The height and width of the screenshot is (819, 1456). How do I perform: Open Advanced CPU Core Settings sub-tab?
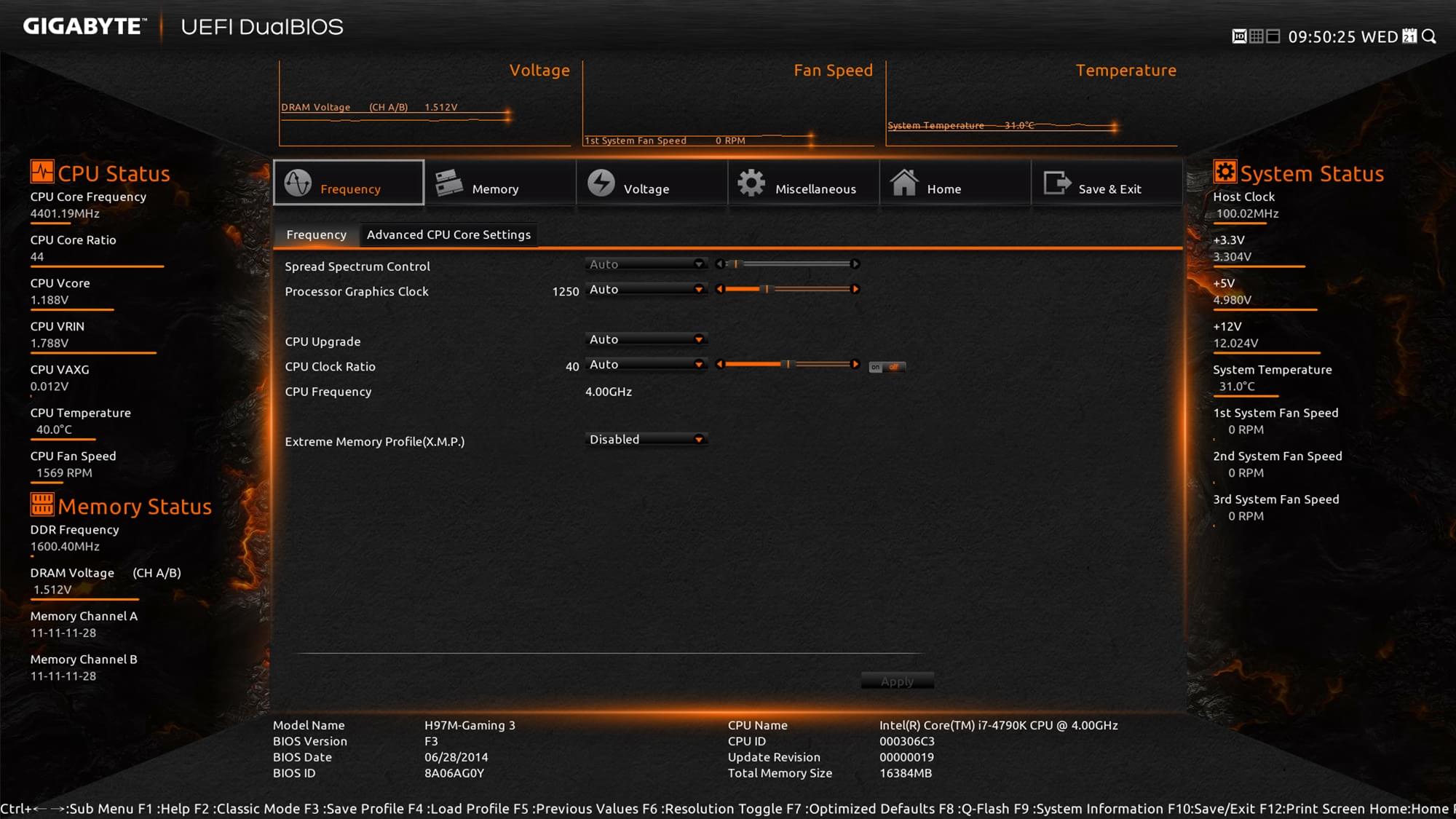pyautogui.click(x=448, y=234)
